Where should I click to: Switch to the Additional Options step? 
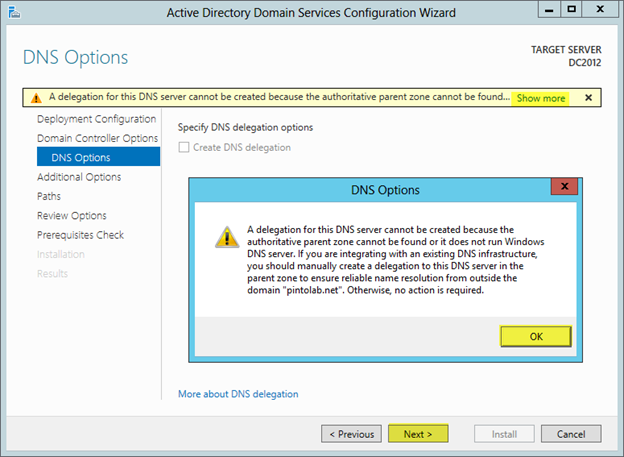click(x=79, y=177)
